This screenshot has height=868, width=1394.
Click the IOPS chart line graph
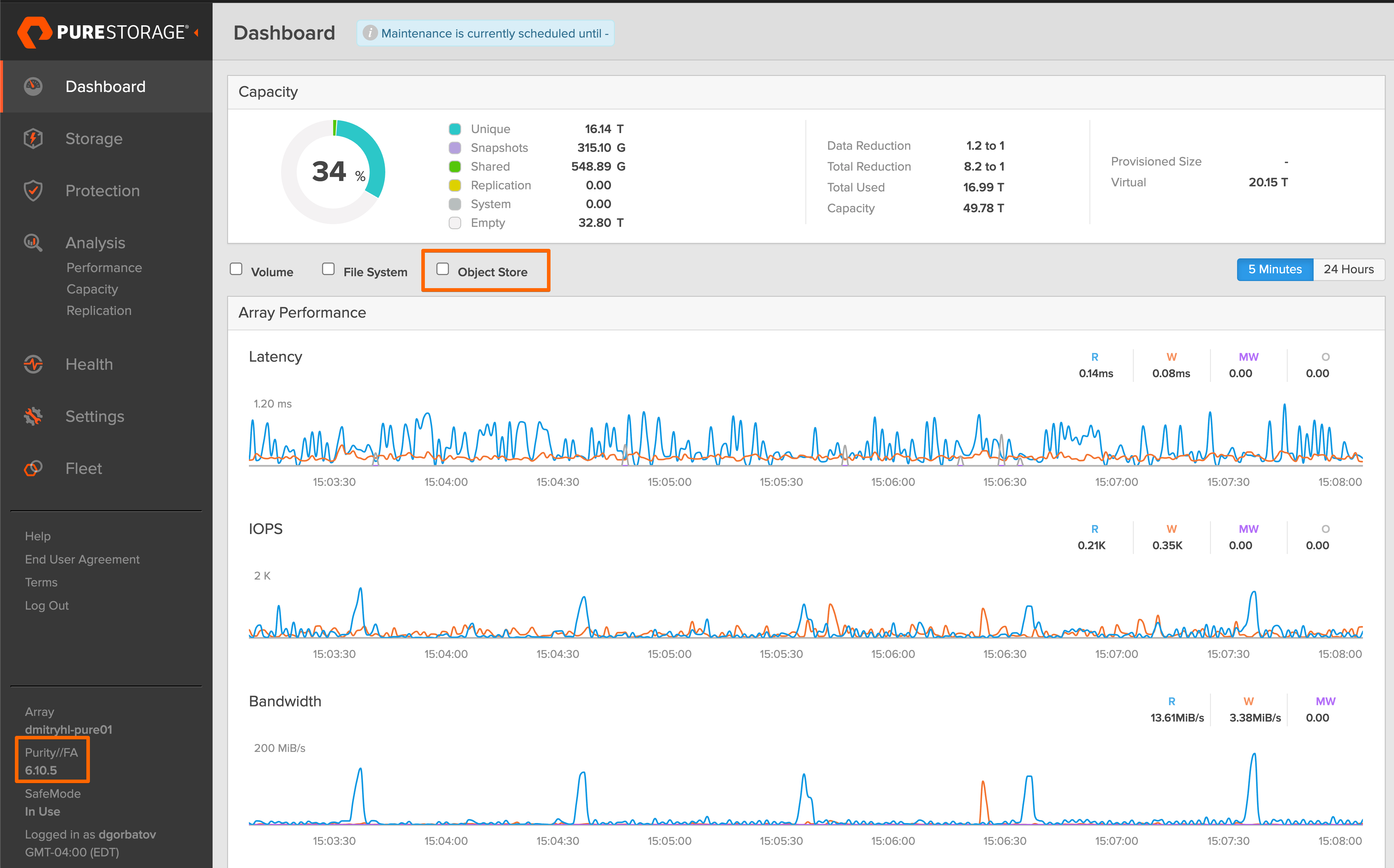pos(805,612)
